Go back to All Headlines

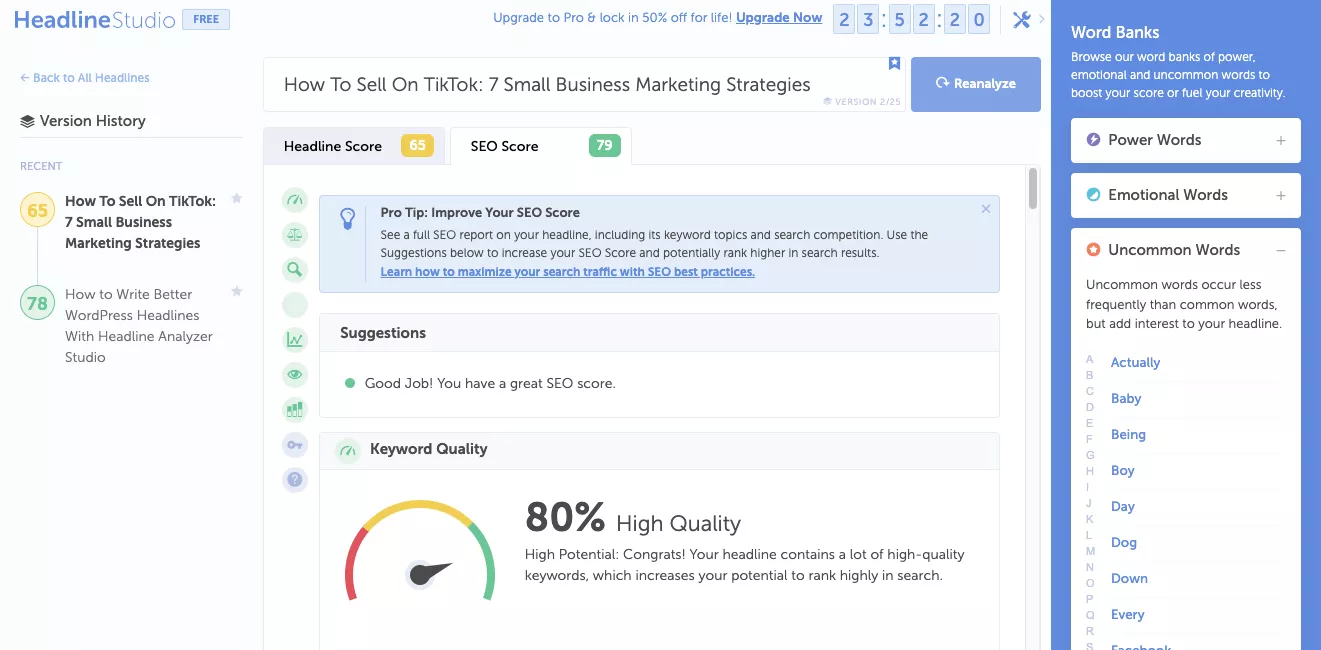[85, 78]
